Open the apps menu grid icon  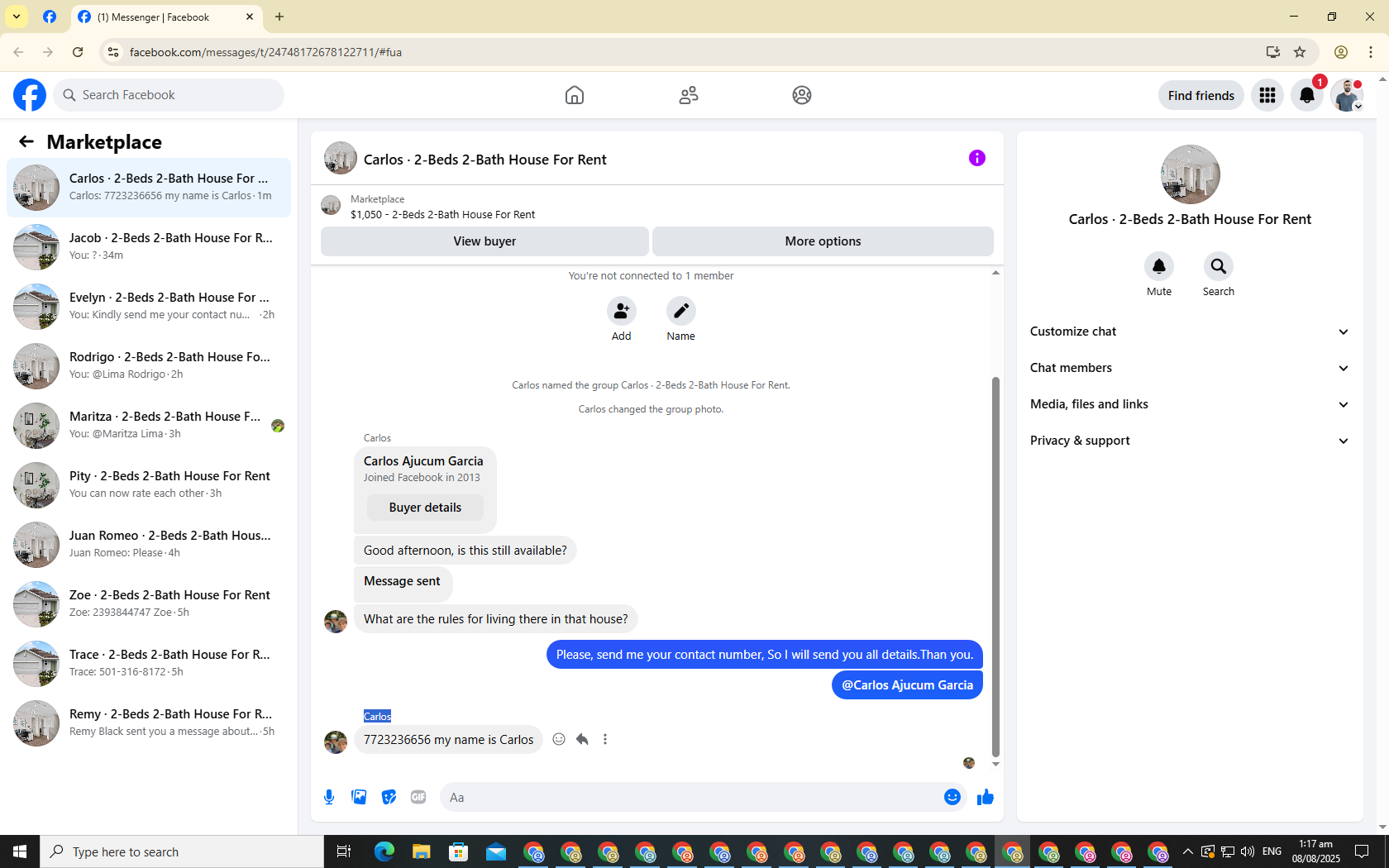click(1267, 95)
